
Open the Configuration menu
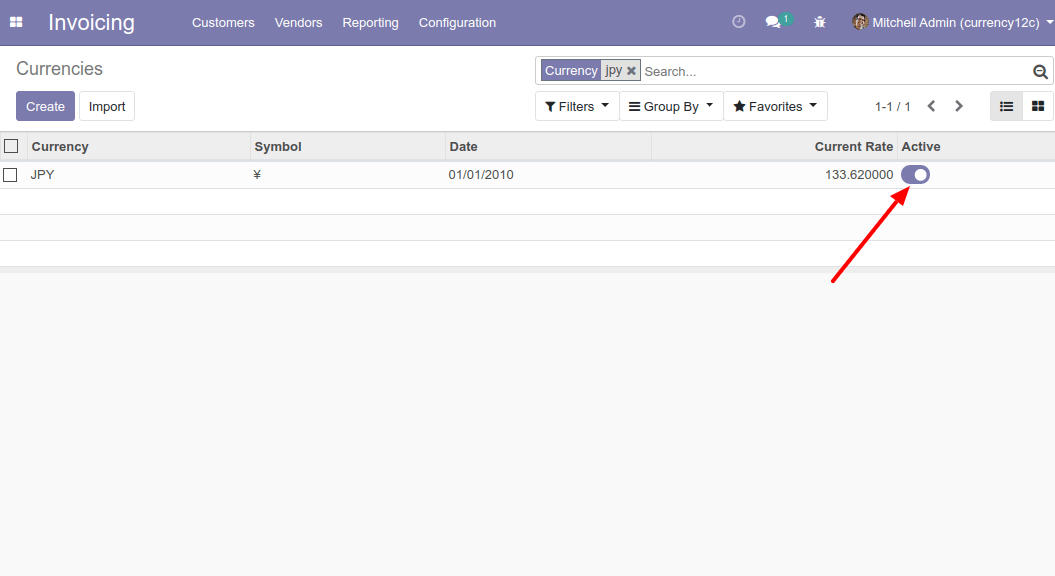click(458, 22)
